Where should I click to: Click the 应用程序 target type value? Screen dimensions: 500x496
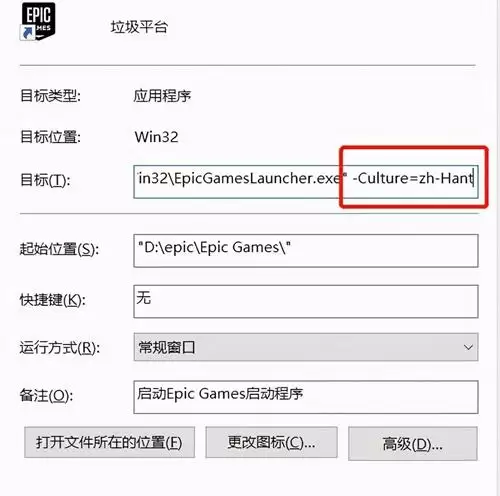pyautogui.click(x=162, y=96)
